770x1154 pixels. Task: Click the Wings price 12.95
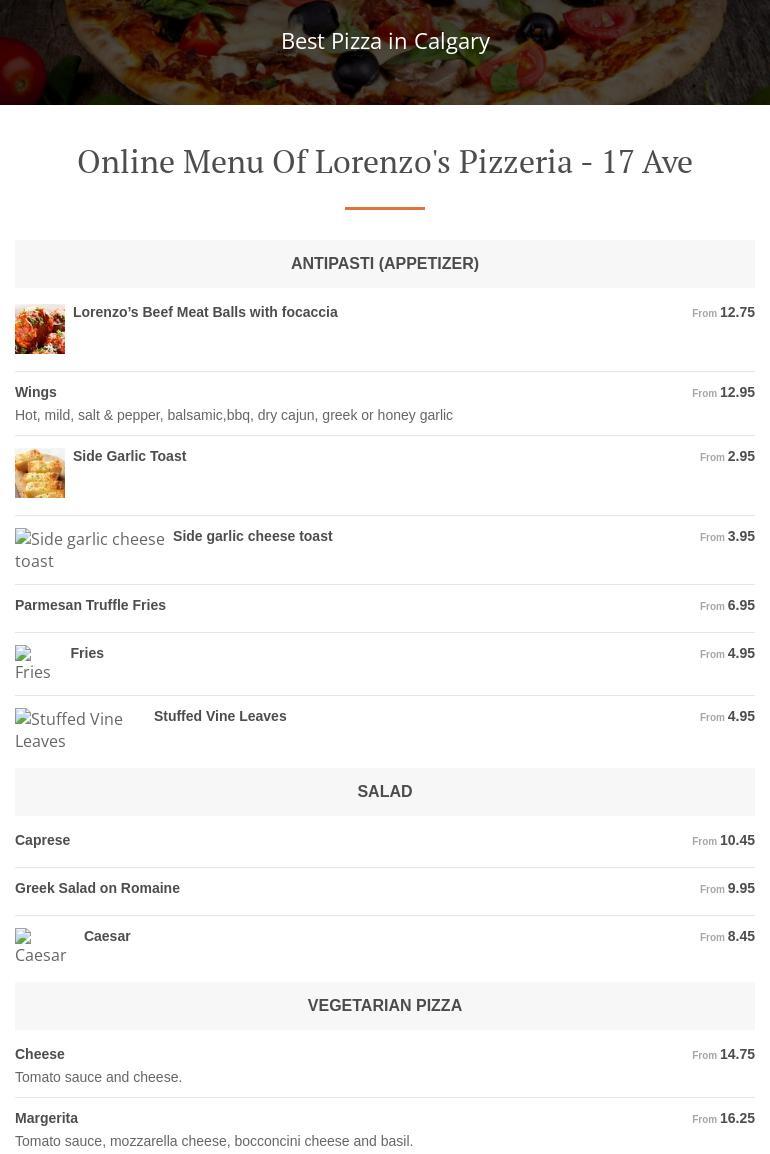(x=737, y=392)
